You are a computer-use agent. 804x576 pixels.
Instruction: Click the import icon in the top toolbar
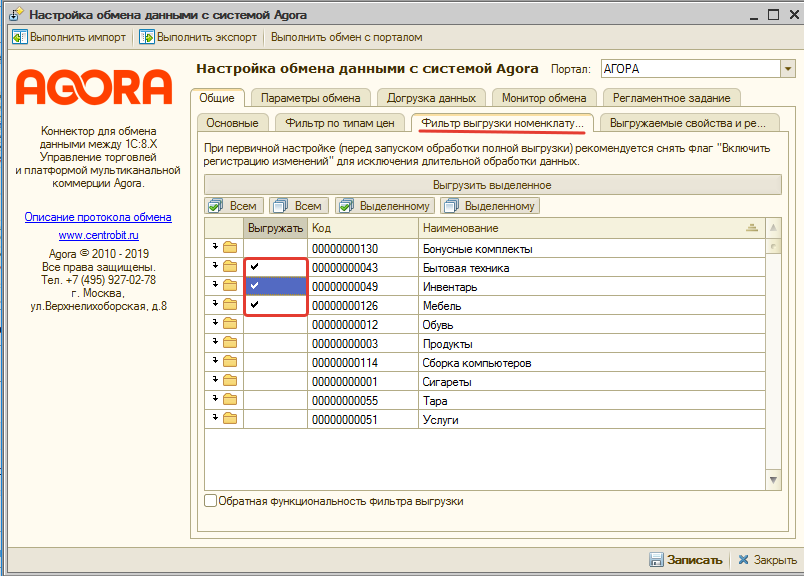click(x=19, y=37)
